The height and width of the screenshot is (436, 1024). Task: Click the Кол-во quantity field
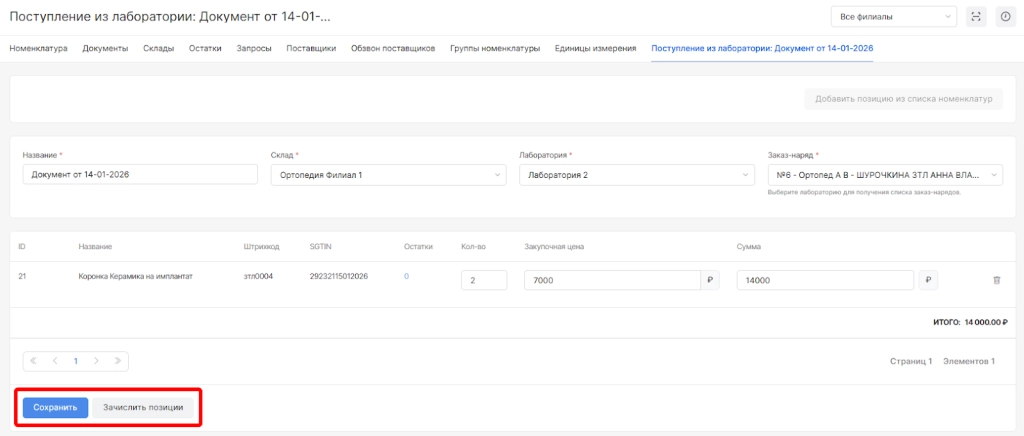point(483,281)
